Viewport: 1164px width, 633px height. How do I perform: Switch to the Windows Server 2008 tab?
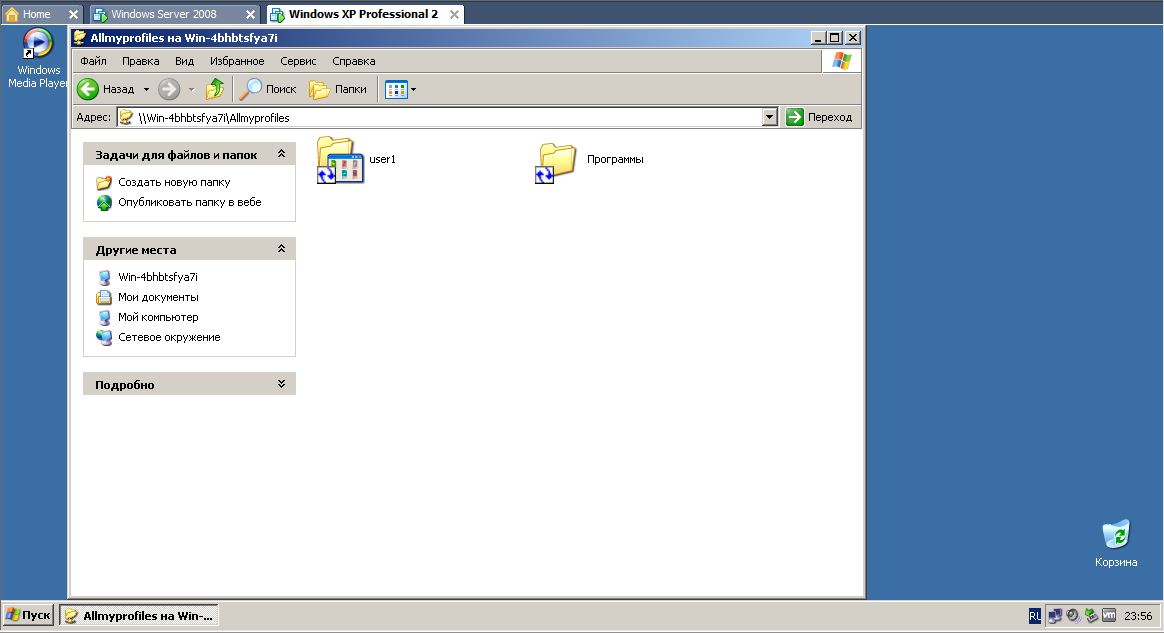click(x=163, y=14)
